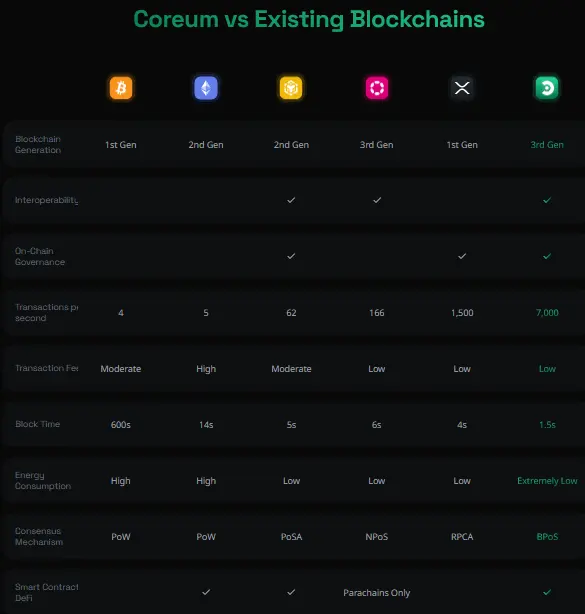This screenshot has height=614, width=585.
Task: Click the Ethereum logo icon
Action: point(206,88)
